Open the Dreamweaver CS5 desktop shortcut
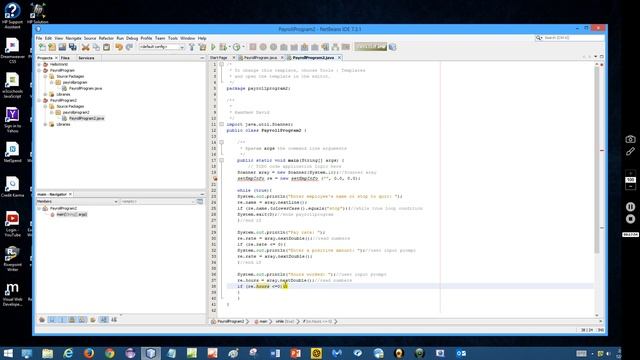Viewport: 640px width, 360px height. (12, 51)
